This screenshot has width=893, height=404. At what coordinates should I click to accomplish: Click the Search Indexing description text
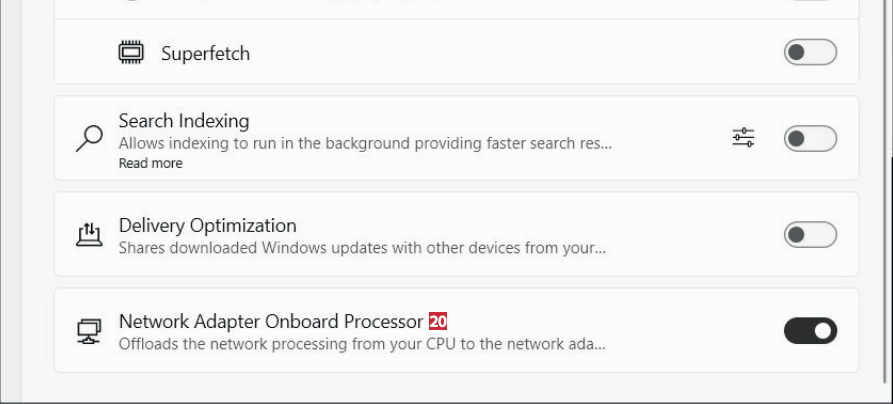[364, 143]
